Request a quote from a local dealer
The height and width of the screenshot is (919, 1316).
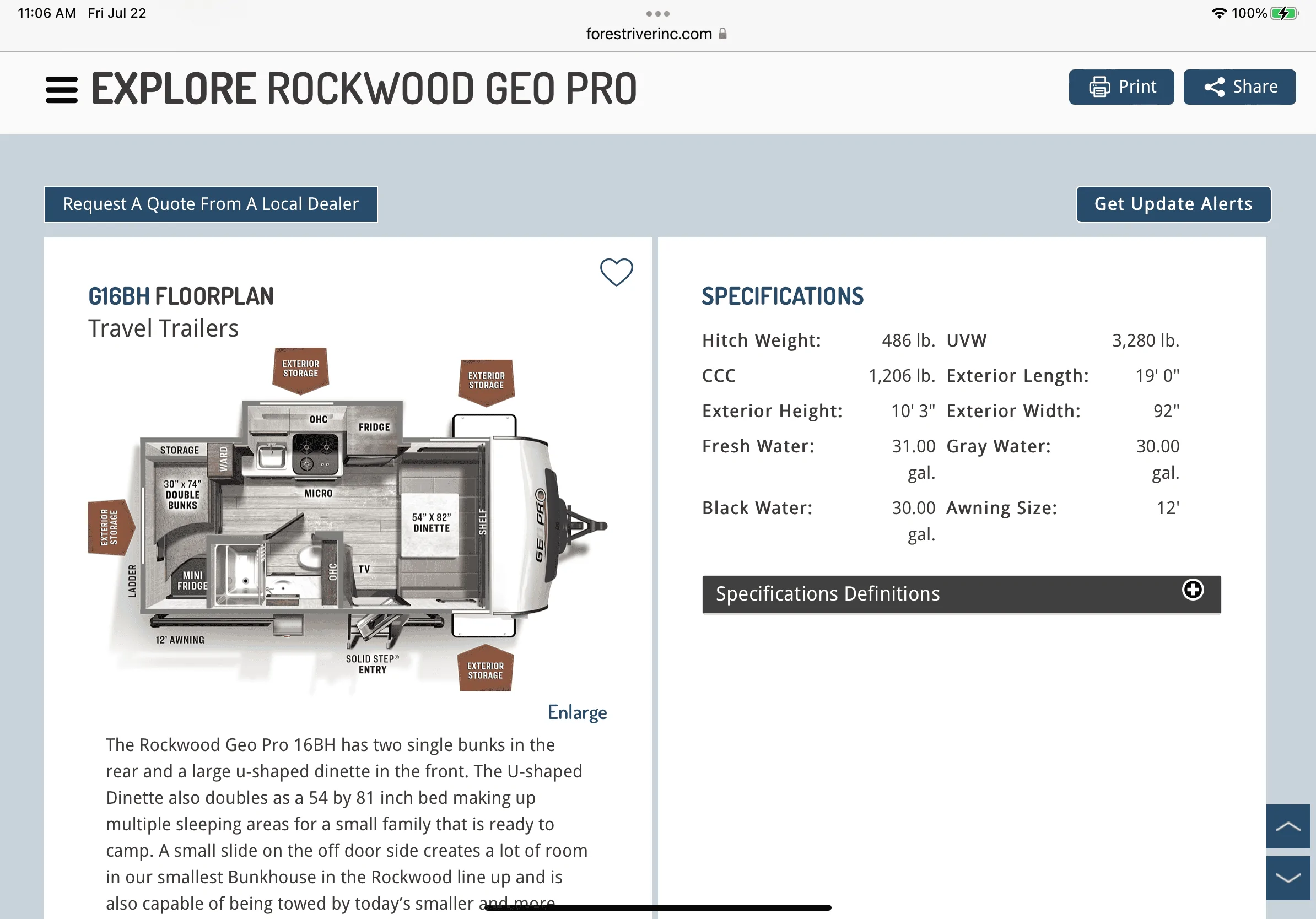tap(211, 204)
